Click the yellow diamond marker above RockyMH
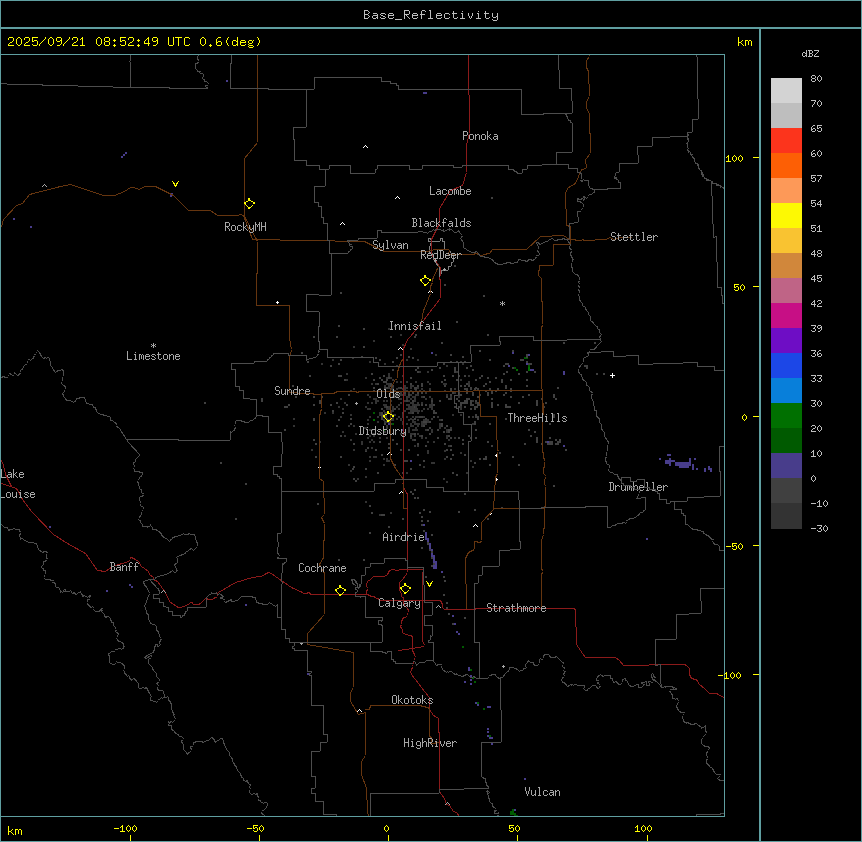The image size is (862, 842). pyautogui.click(x=249, y=203)
